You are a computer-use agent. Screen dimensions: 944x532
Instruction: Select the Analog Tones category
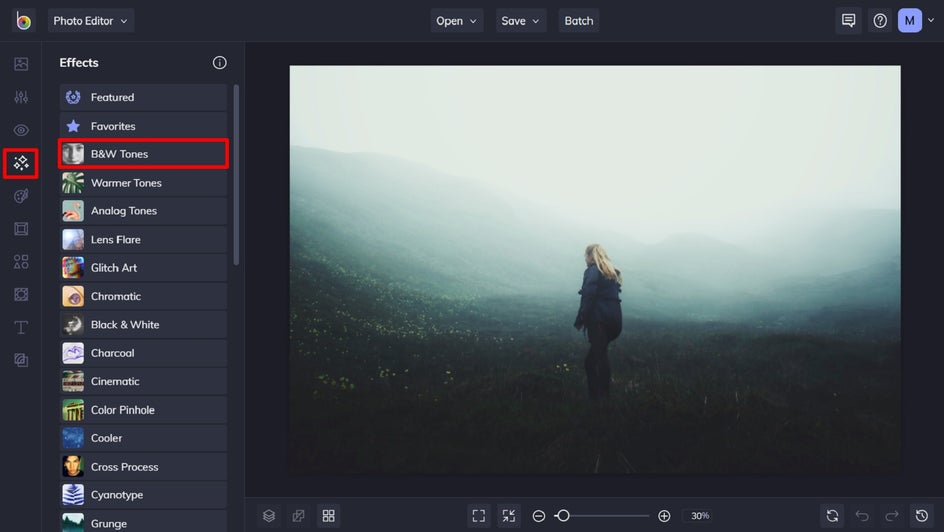tap(143, 211)
